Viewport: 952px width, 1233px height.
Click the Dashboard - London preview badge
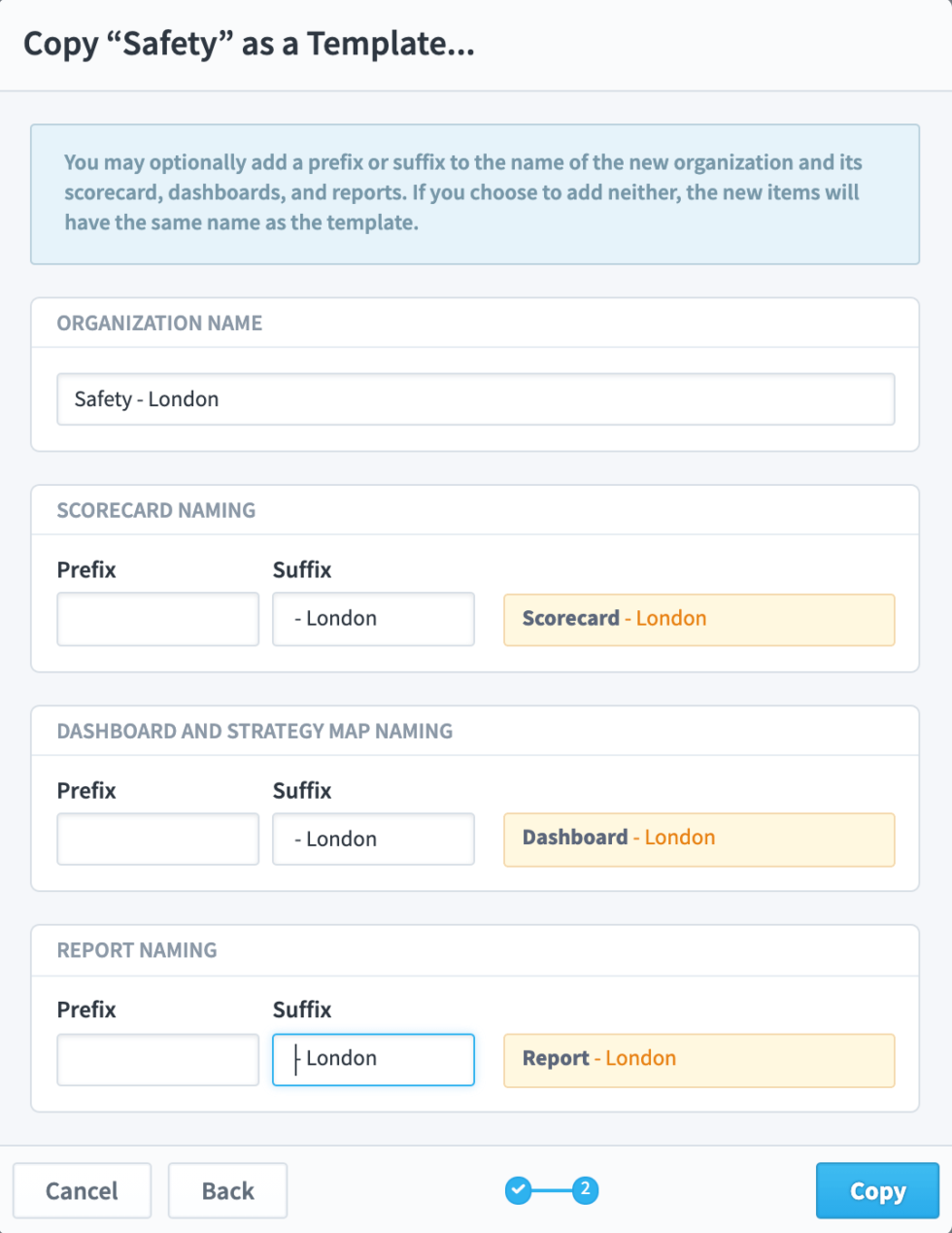(698, 839)
